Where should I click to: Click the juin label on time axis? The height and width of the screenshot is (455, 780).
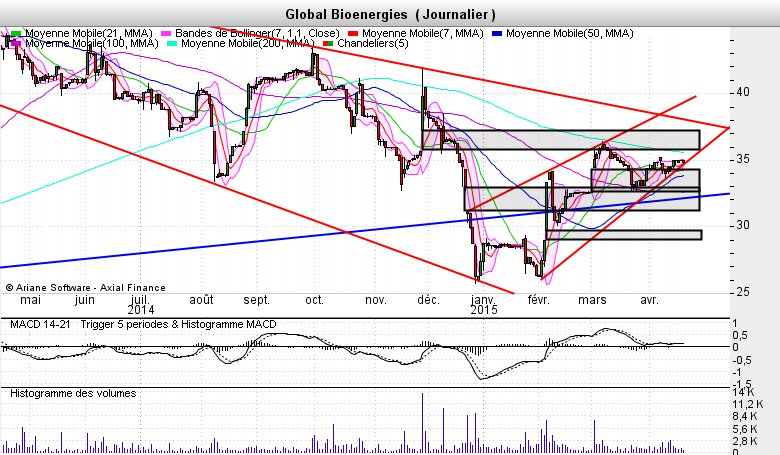[x=85, y=300]
